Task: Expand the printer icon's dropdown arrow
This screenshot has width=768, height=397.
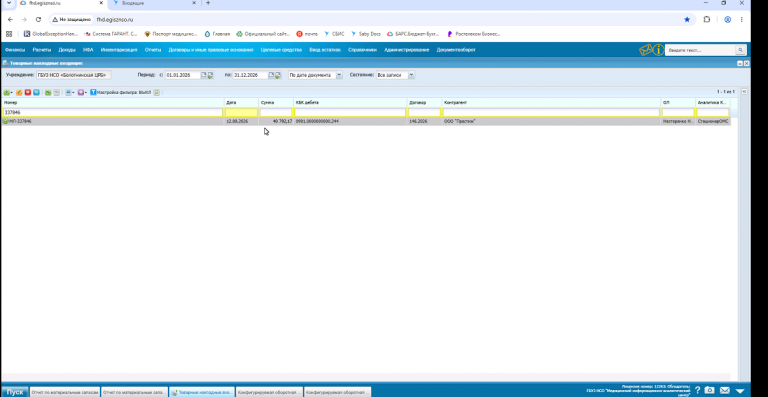Action: (x=73, y=93)
